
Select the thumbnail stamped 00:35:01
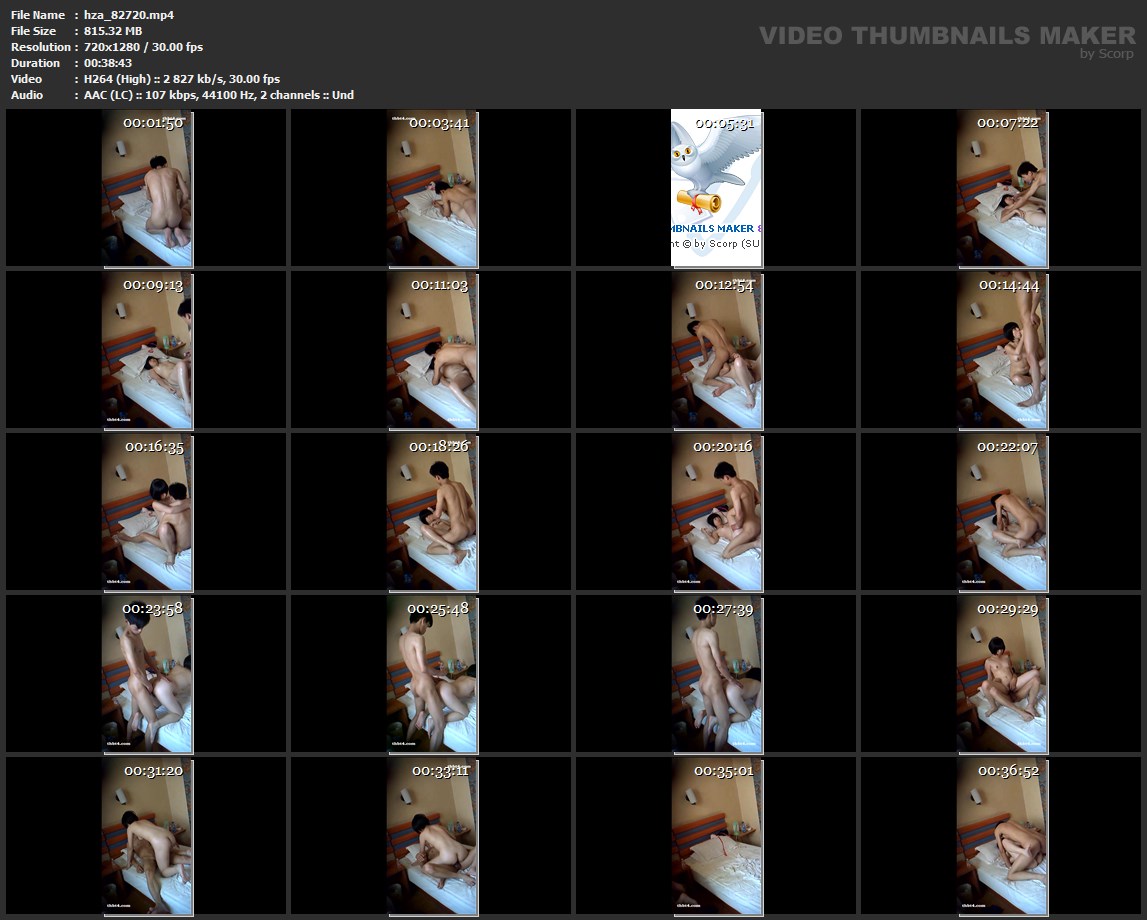(716, 836)
